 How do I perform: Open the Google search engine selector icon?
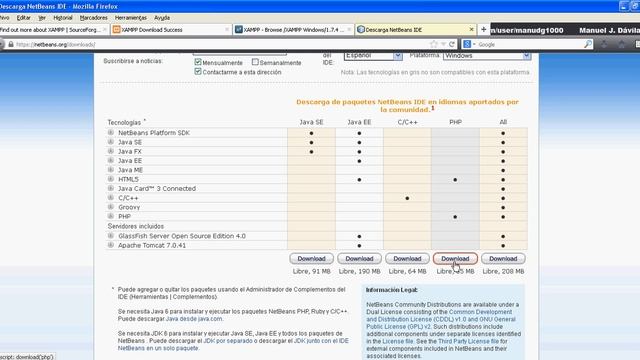tap(468, 44)
